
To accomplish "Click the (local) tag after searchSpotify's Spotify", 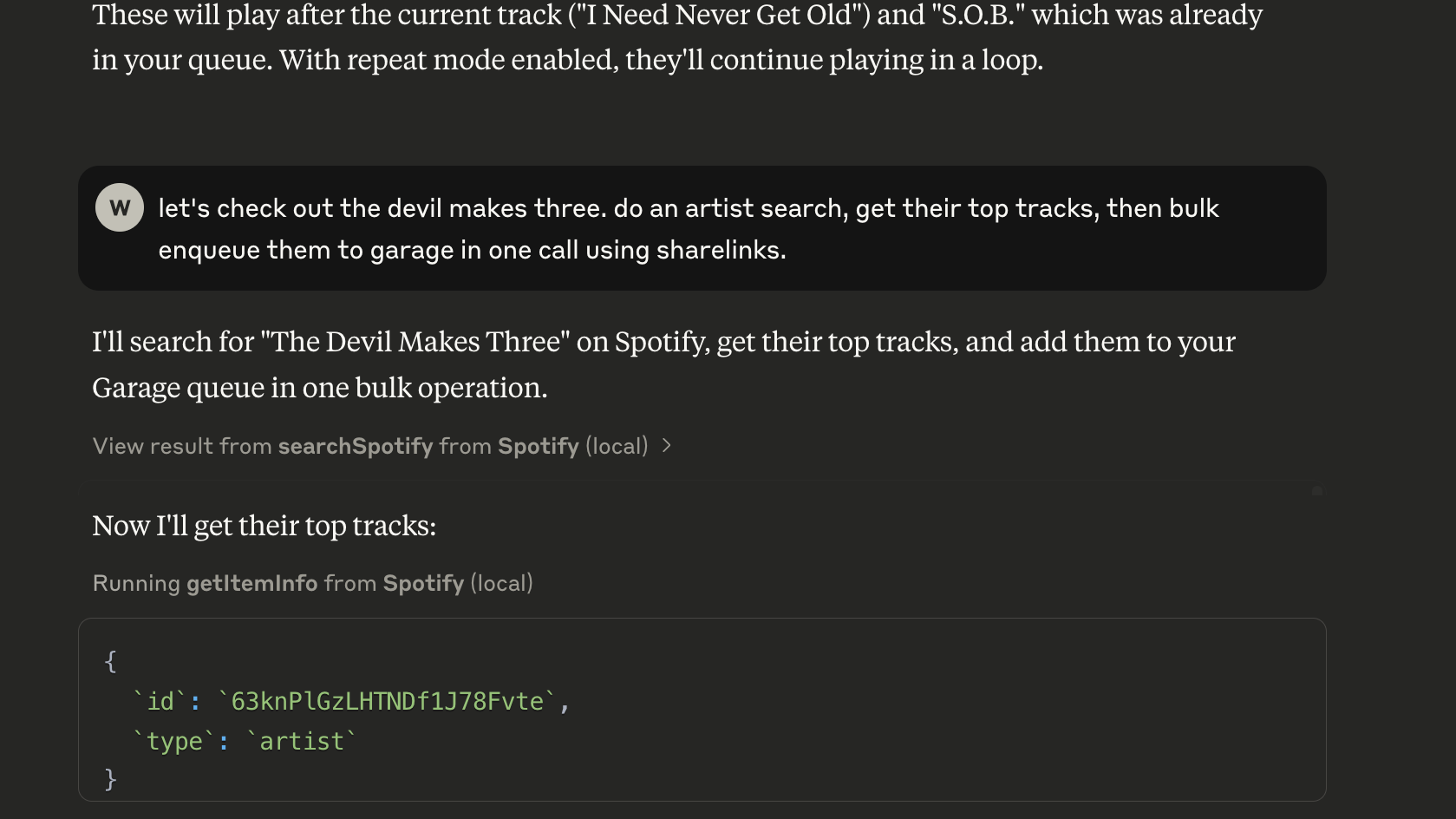I will tap(617, 446).
